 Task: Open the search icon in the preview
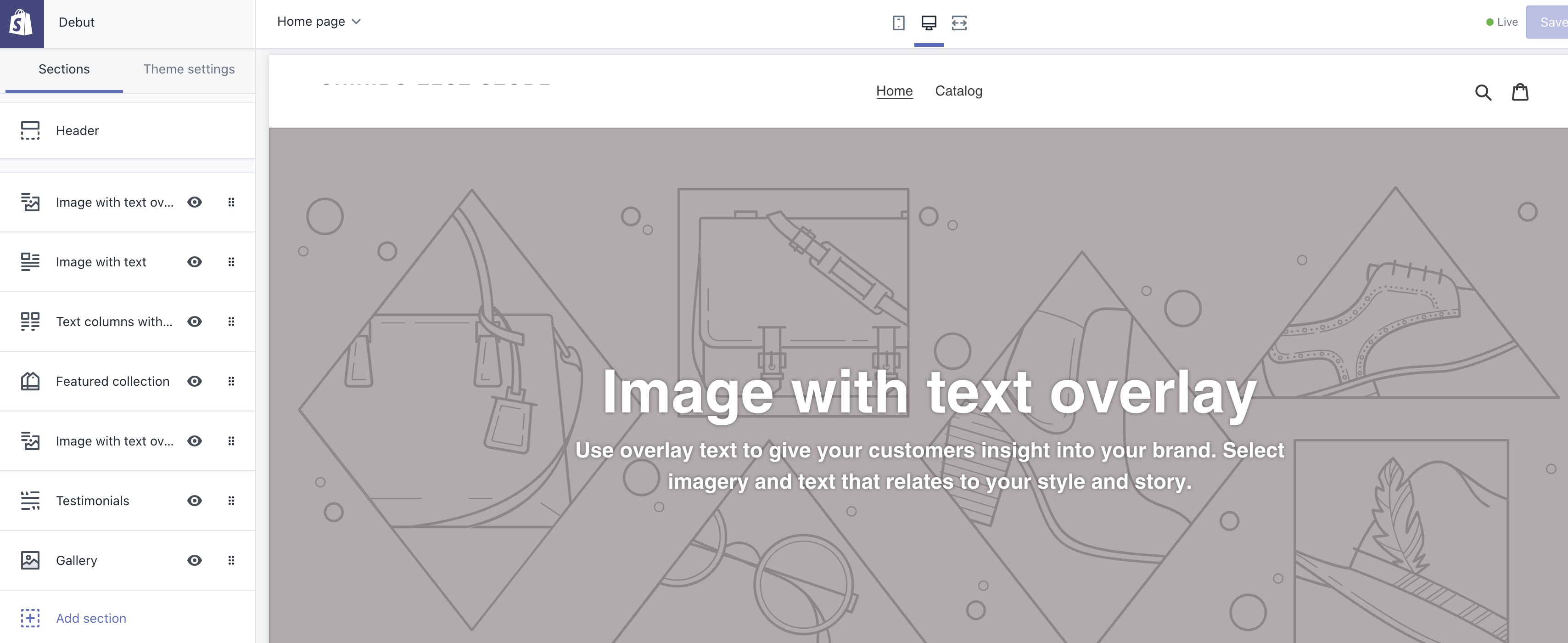point(1484,92)
